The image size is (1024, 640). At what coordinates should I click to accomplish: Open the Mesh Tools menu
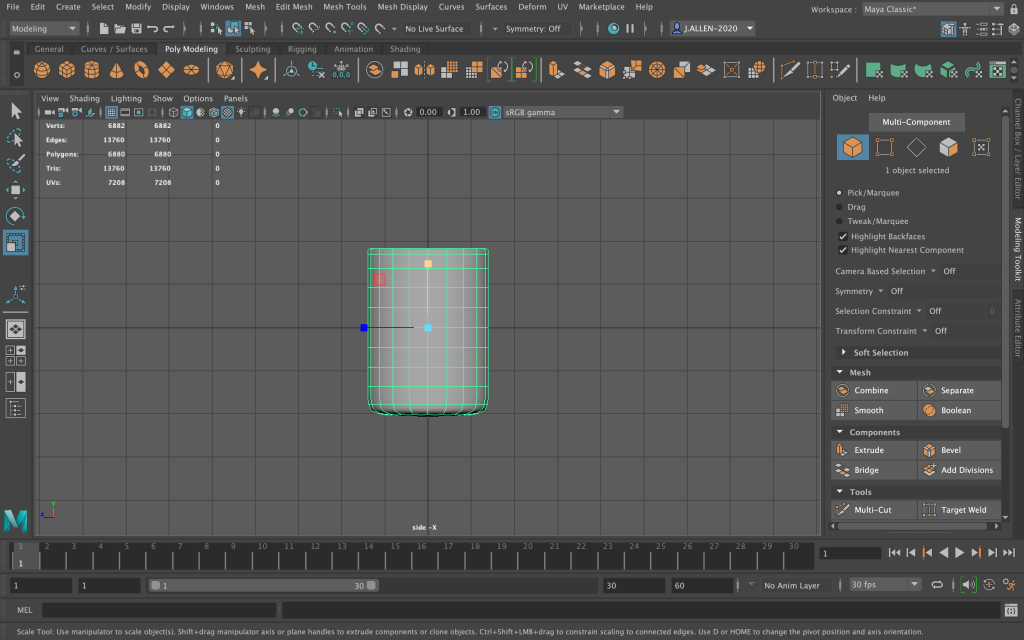344,7
